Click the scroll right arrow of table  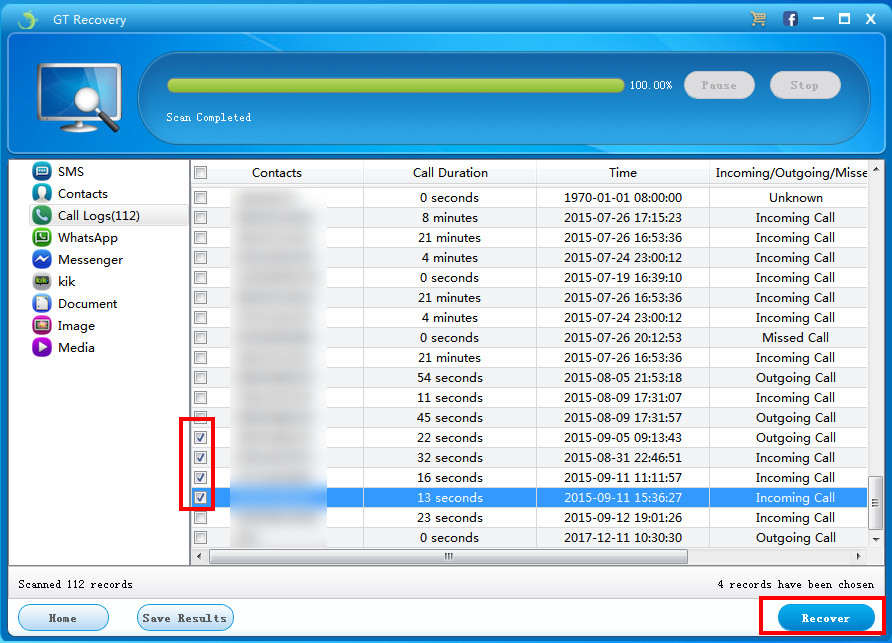[x=858, y=556]
